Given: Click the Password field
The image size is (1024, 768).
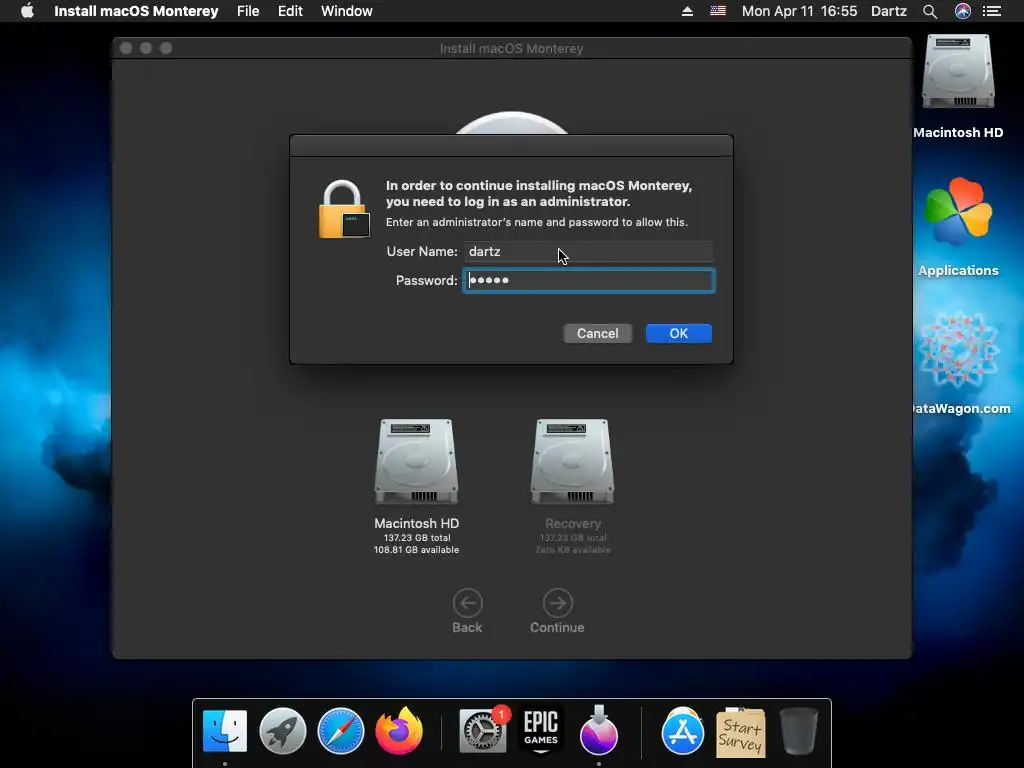Looking at the screenshot, I should point(588,280).
